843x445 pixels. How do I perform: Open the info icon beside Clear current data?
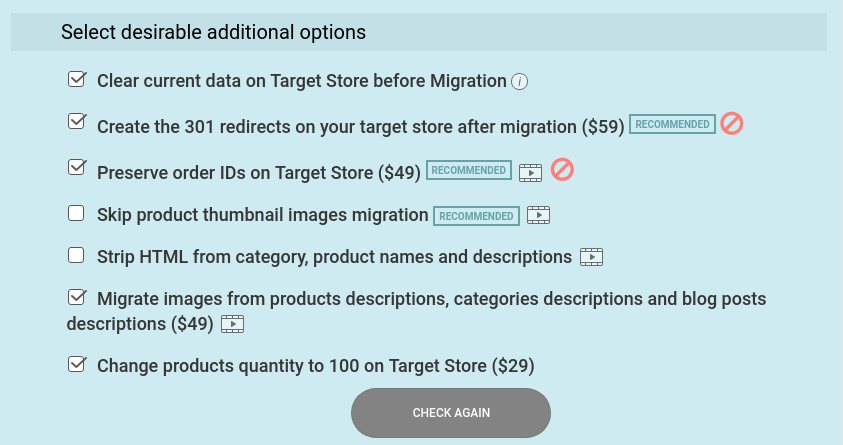coord(519,82)
